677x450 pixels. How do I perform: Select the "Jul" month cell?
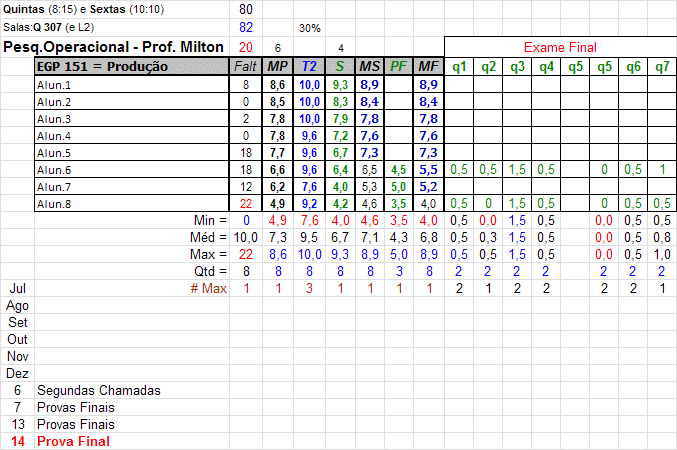coord(17,288)
